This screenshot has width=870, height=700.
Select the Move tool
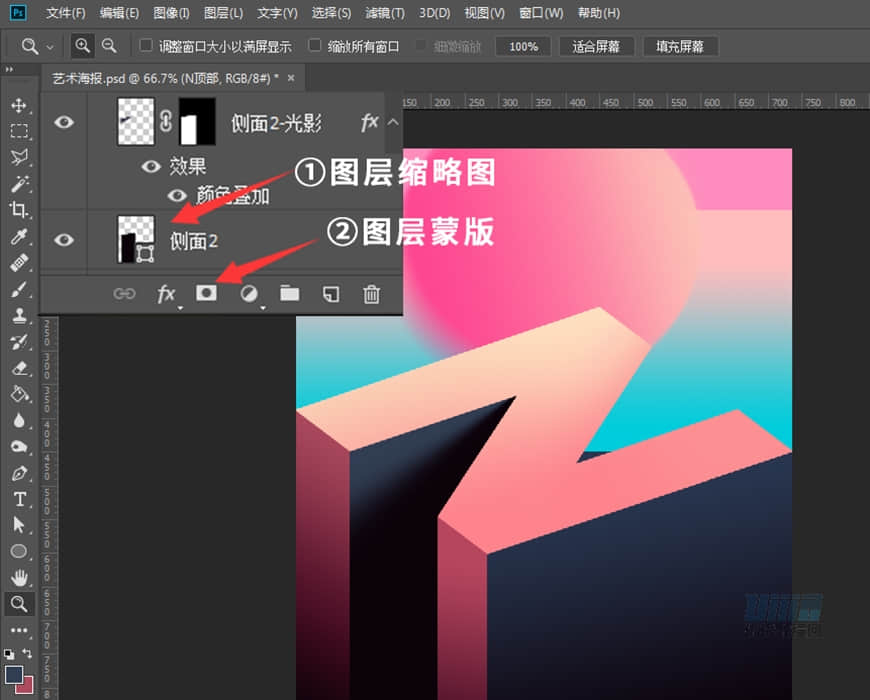[x=19, y=105]
